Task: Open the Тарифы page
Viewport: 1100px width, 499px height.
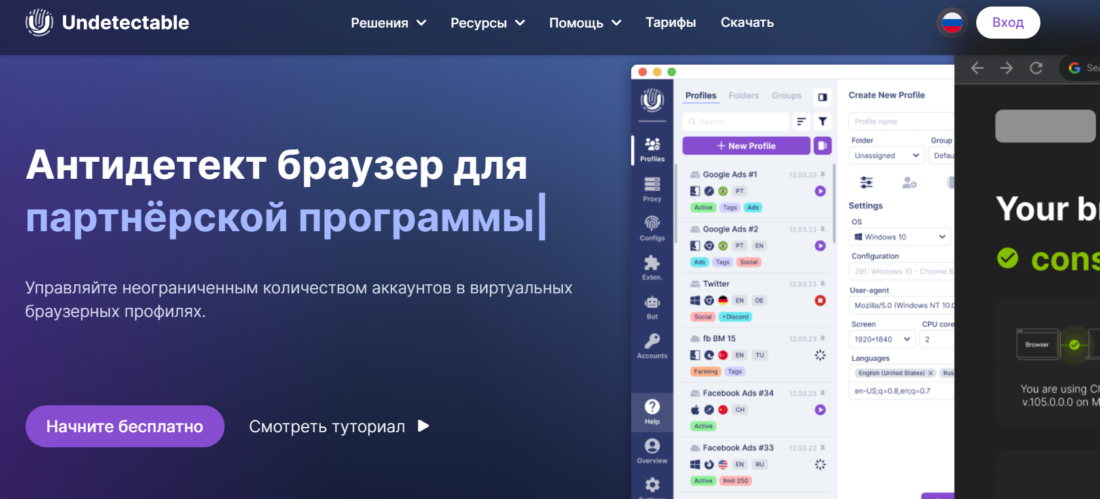Action: (x=671, y=22)
